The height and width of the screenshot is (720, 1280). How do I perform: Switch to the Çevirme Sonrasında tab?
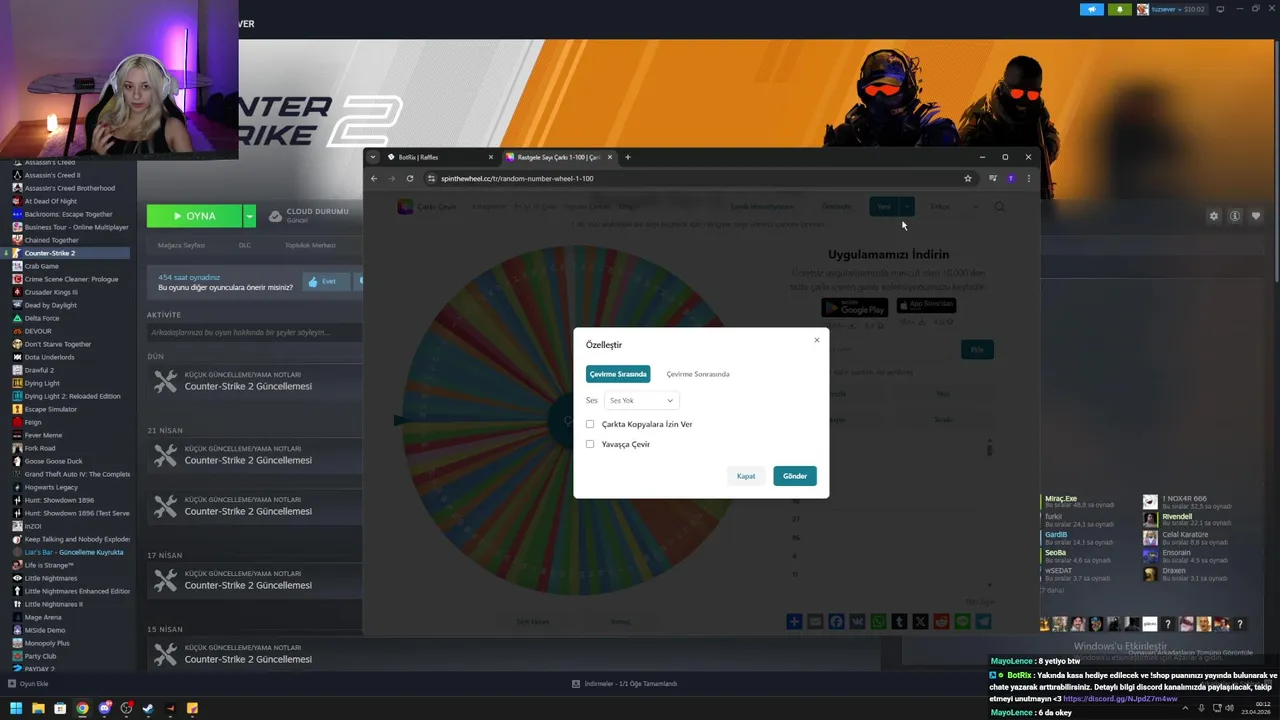[698, 374]
